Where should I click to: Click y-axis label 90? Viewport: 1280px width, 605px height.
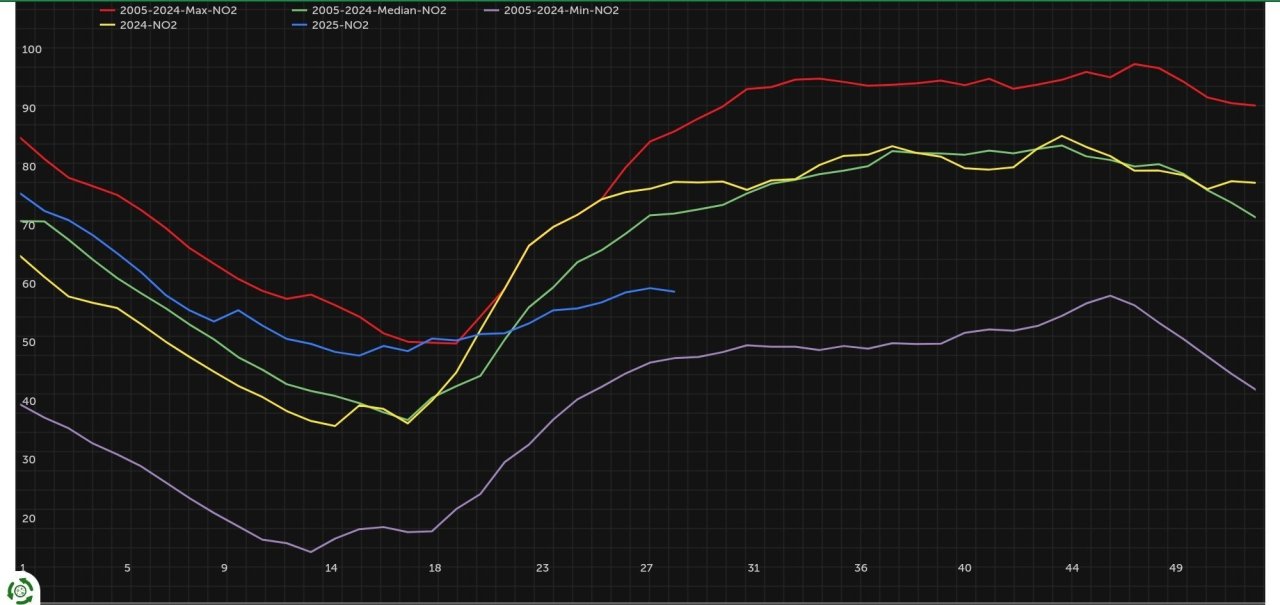click(x=28, y=108)
